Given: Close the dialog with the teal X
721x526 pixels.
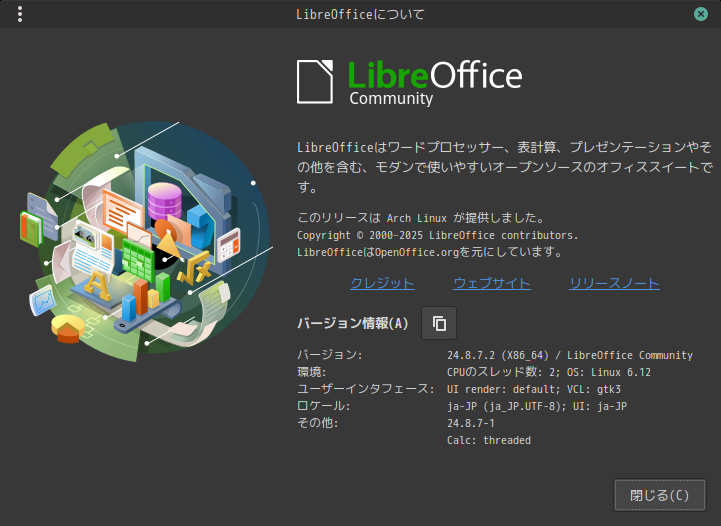Looking at the screenshot, I should [701, 14].
